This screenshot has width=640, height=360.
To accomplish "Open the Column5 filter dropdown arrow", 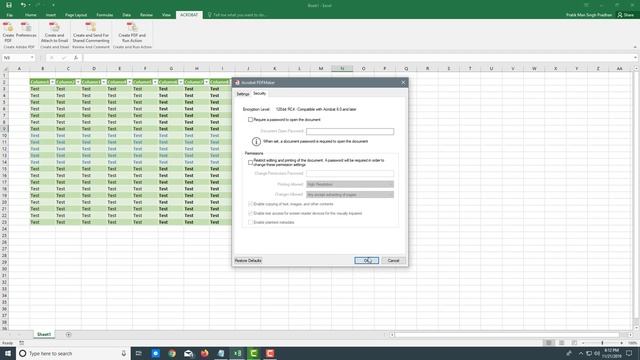I will pyautogui.click(x=155, y=82).
